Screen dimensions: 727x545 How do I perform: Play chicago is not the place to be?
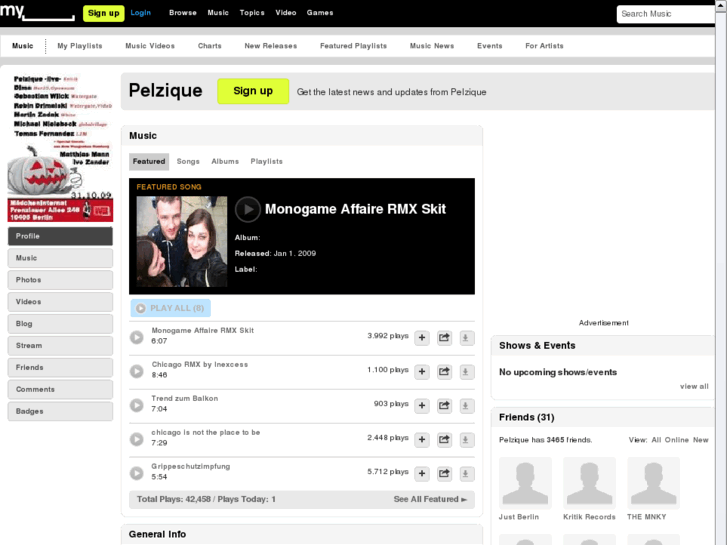(x=136, y=439)
